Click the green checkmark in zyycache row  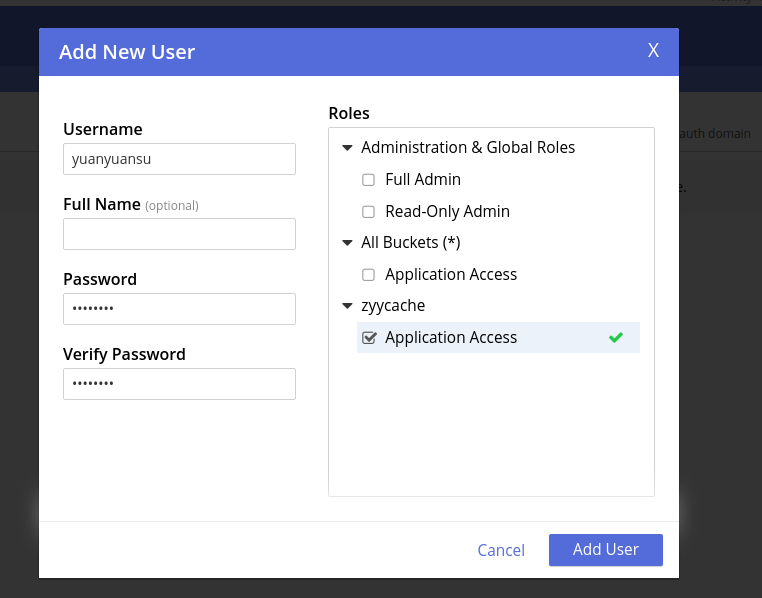(616, 338)
